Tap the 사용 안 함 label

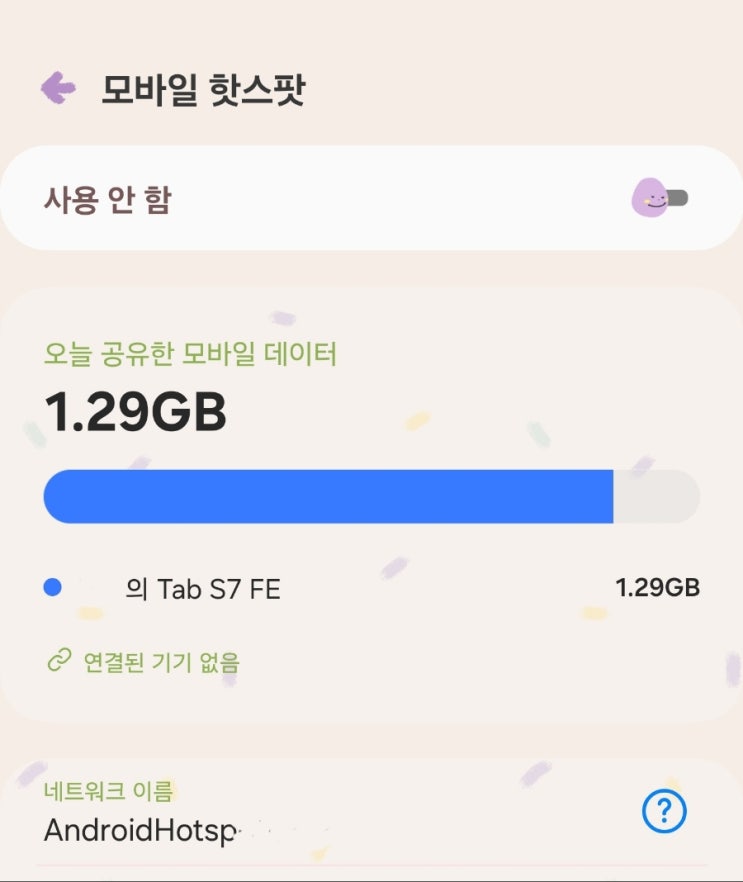click(x=107, y=199)
